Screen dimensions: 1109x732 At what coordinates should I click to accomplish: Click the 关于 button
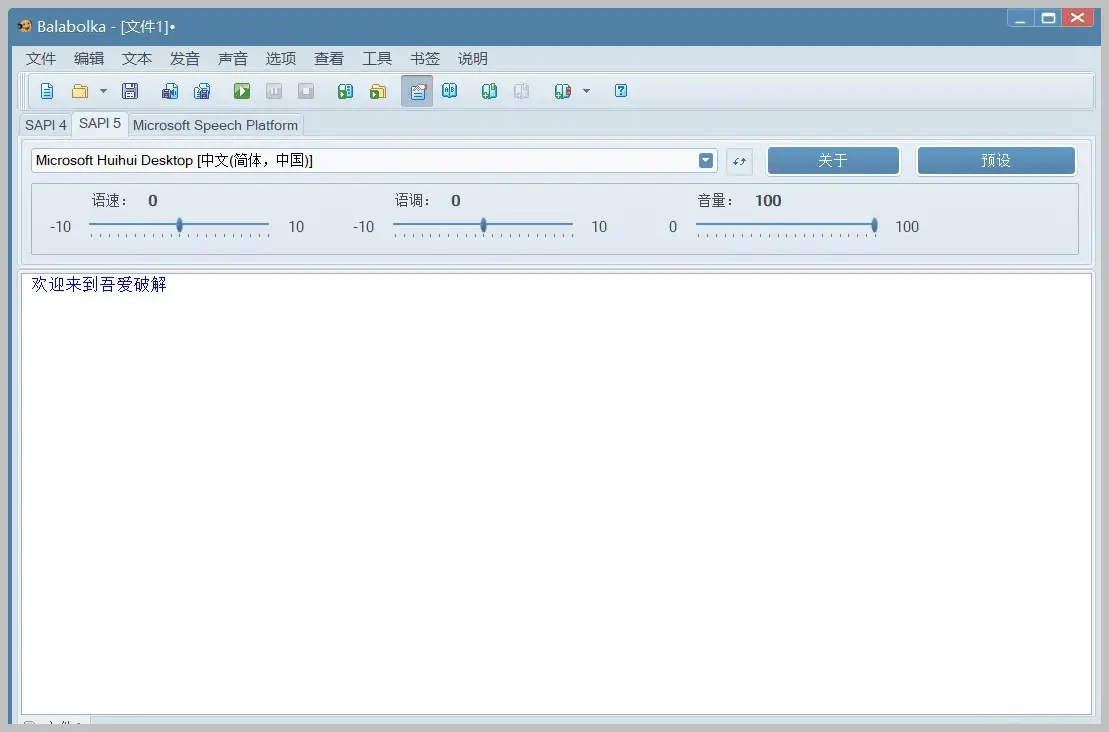(x=833, y=161)
